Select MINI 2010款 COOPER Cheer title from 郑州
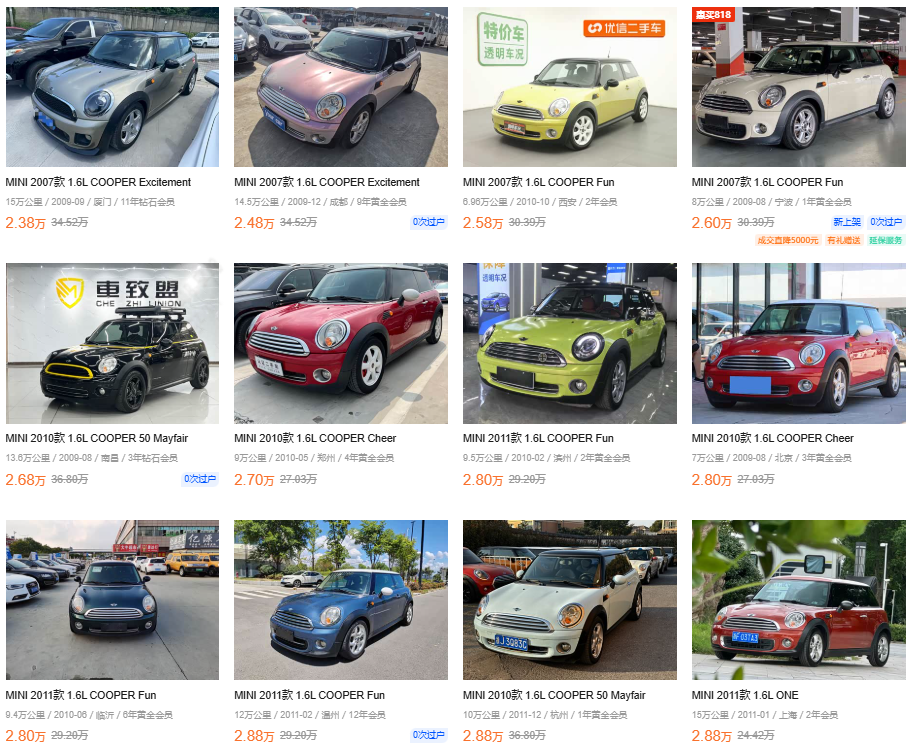The width and height of the screenshot is (915, 747). coord(315,438)
